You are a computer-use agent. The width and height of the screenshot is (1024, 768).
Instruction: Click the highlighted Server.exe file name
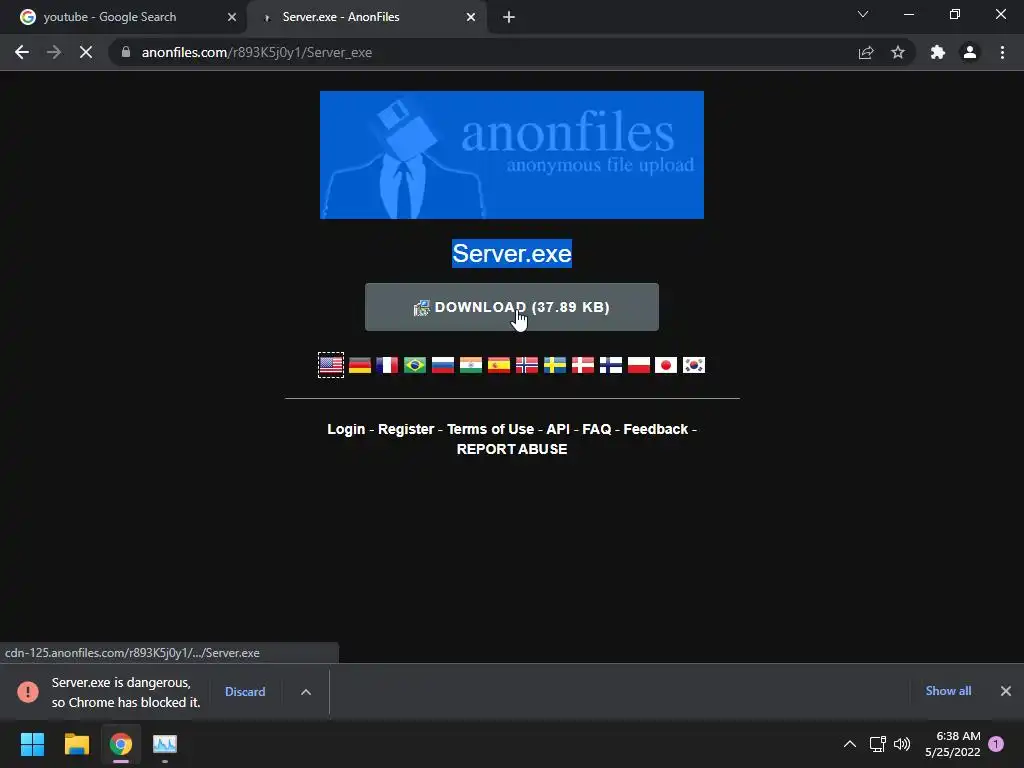pyautogui.click(x=512, y=253)
